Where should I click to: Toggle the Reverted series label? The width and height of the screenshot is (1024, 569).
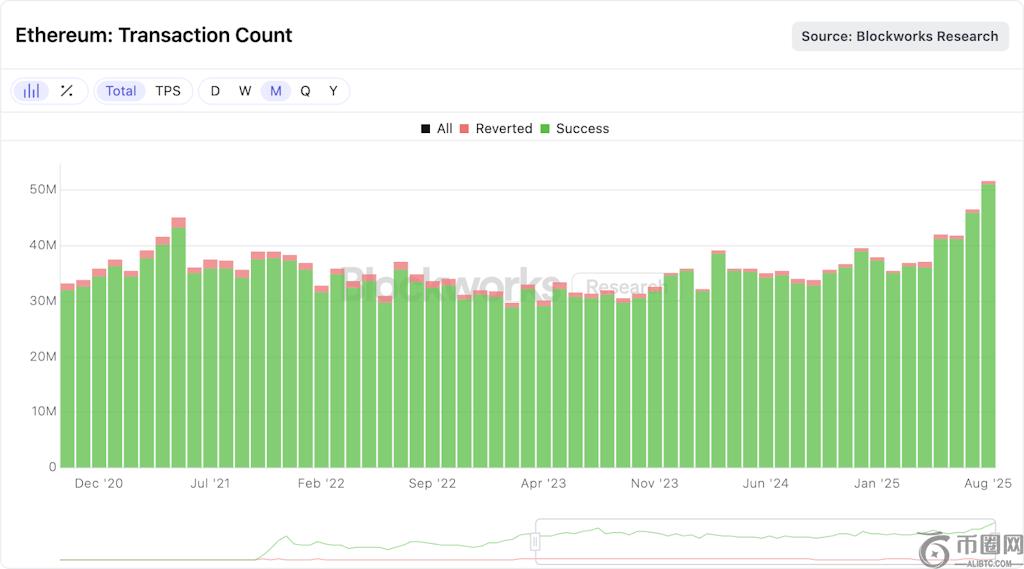504,129
